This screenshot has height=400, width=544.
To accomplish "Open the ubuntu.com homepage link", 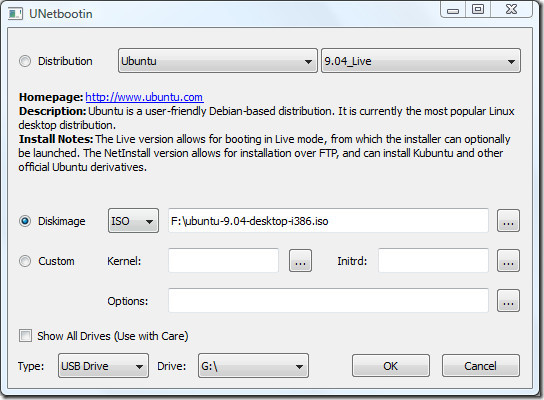I will click(x=144, y=97).
